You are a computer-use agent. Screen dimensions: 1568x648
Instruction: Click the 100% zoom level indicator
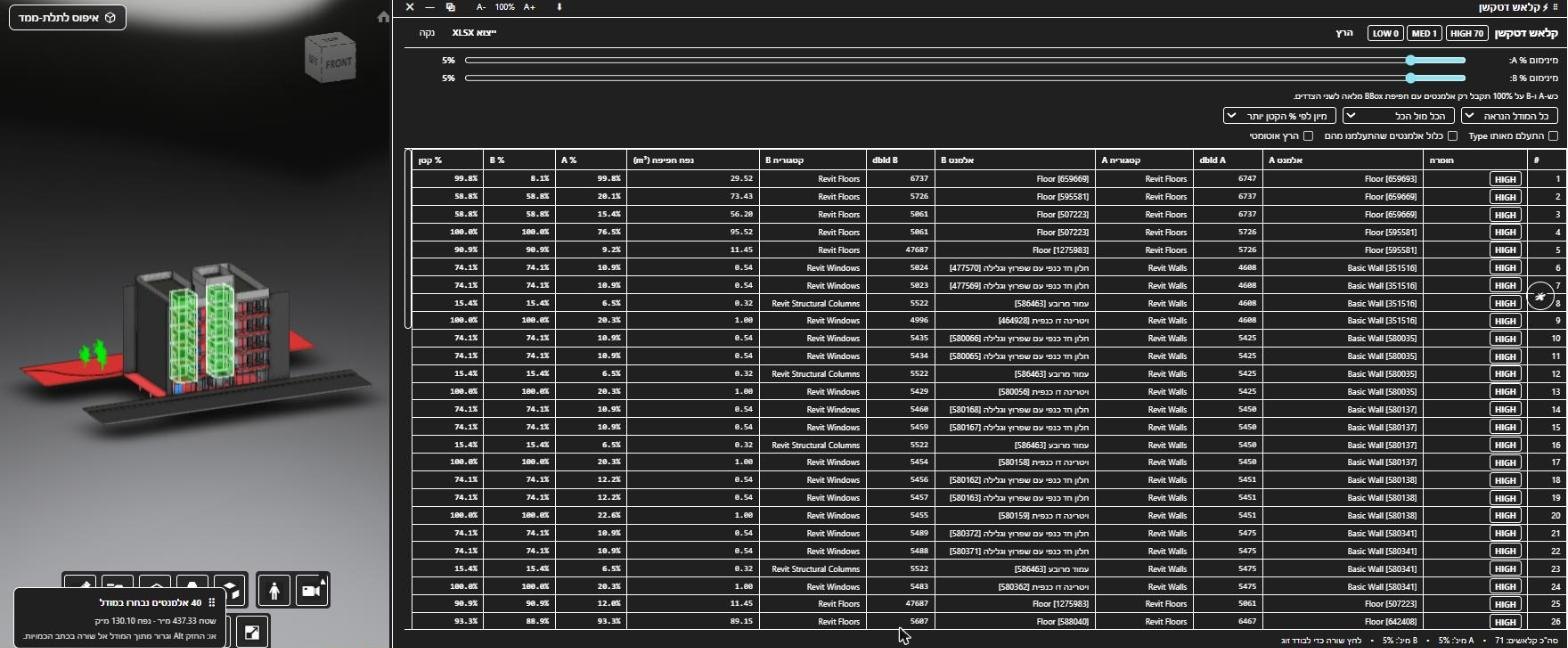[x=505, y=7]
